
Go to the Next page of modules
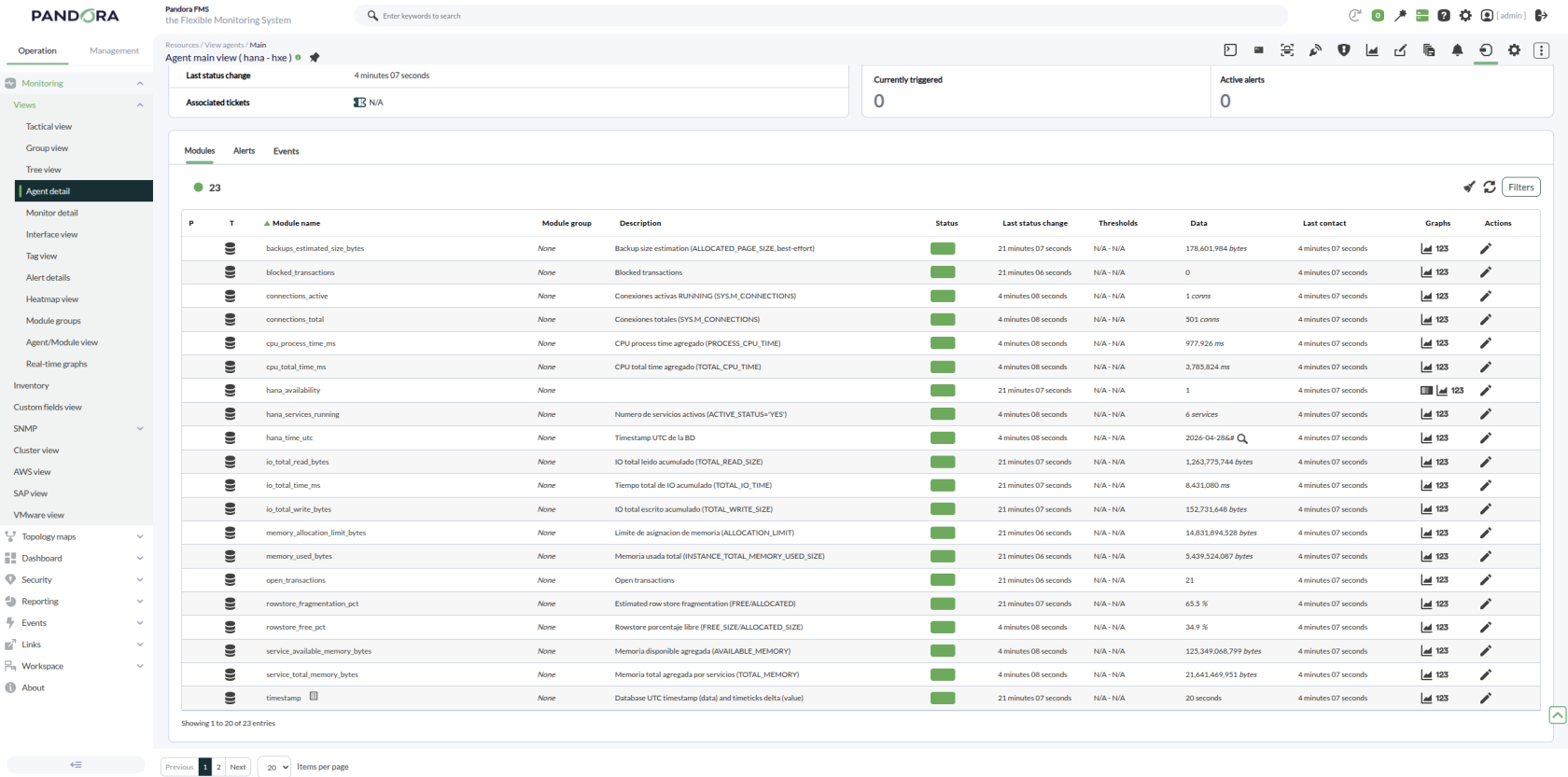click(x=238, y=767)
